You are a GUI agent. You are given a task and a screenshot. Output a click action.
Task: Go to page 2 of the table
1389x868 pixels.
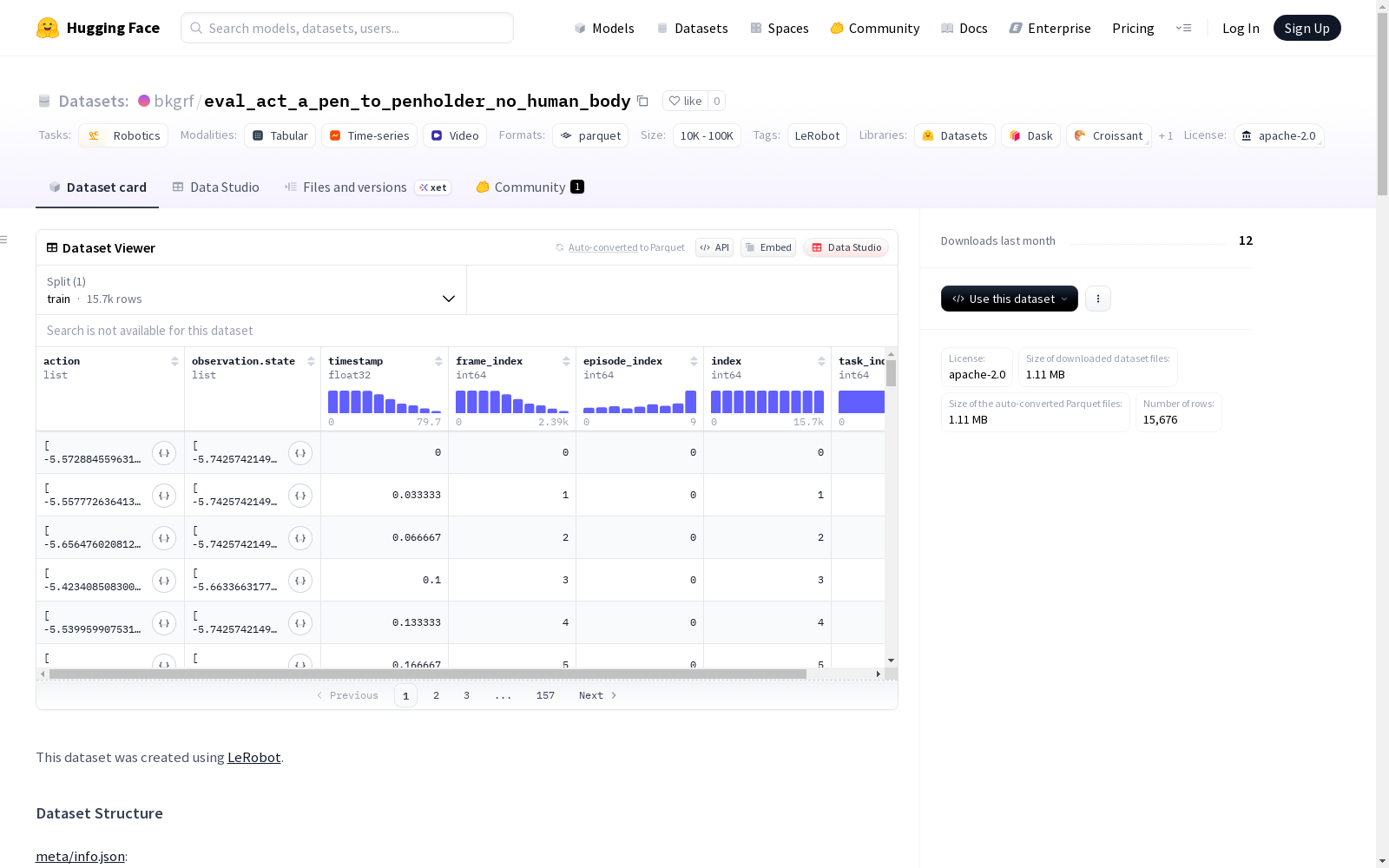(436, 695)
